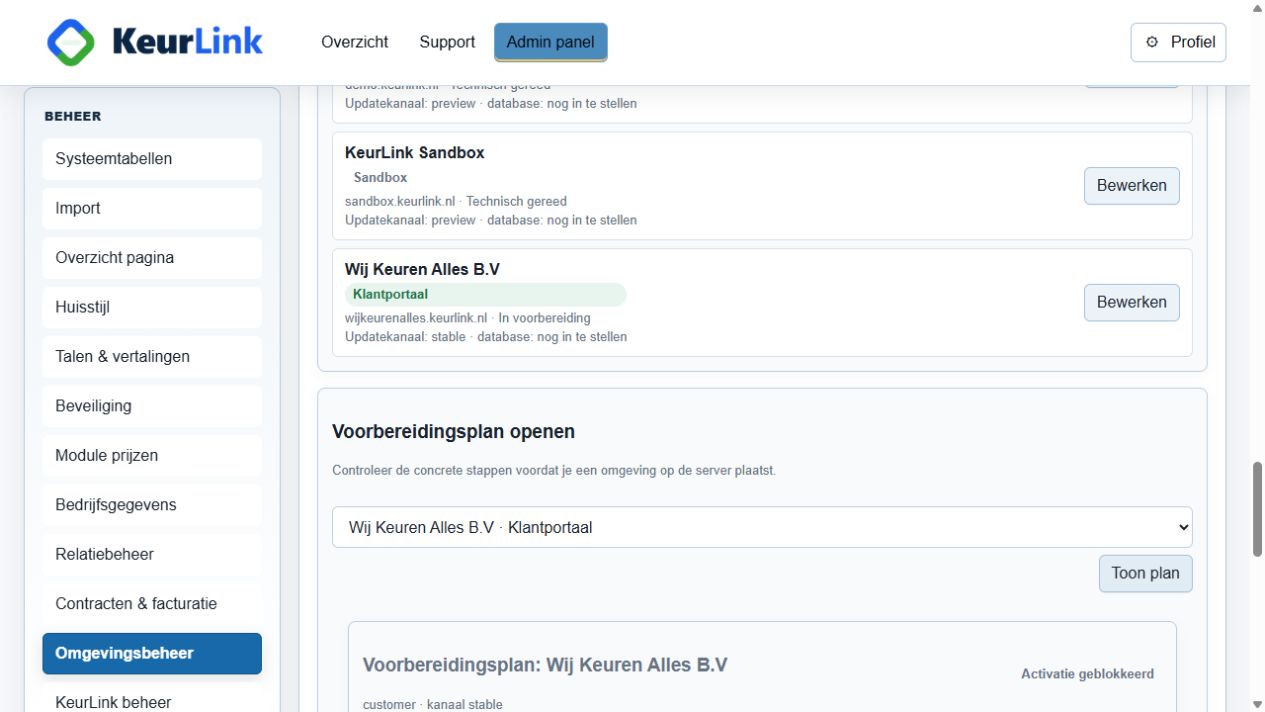Open the Support nav item
Viewport: 1265px width, 712px height.
447,42
